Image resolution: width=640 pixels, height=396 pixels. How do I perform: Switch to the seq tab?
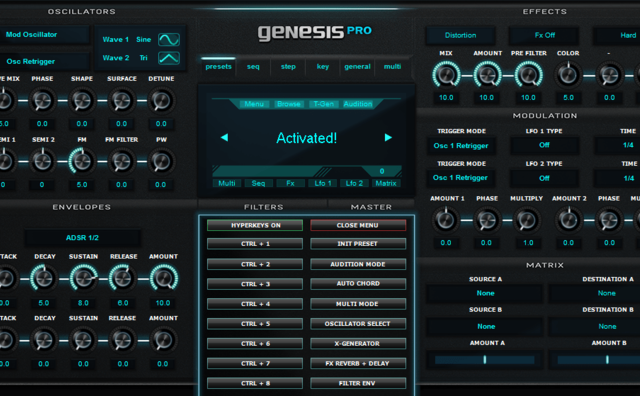(253, 67)
